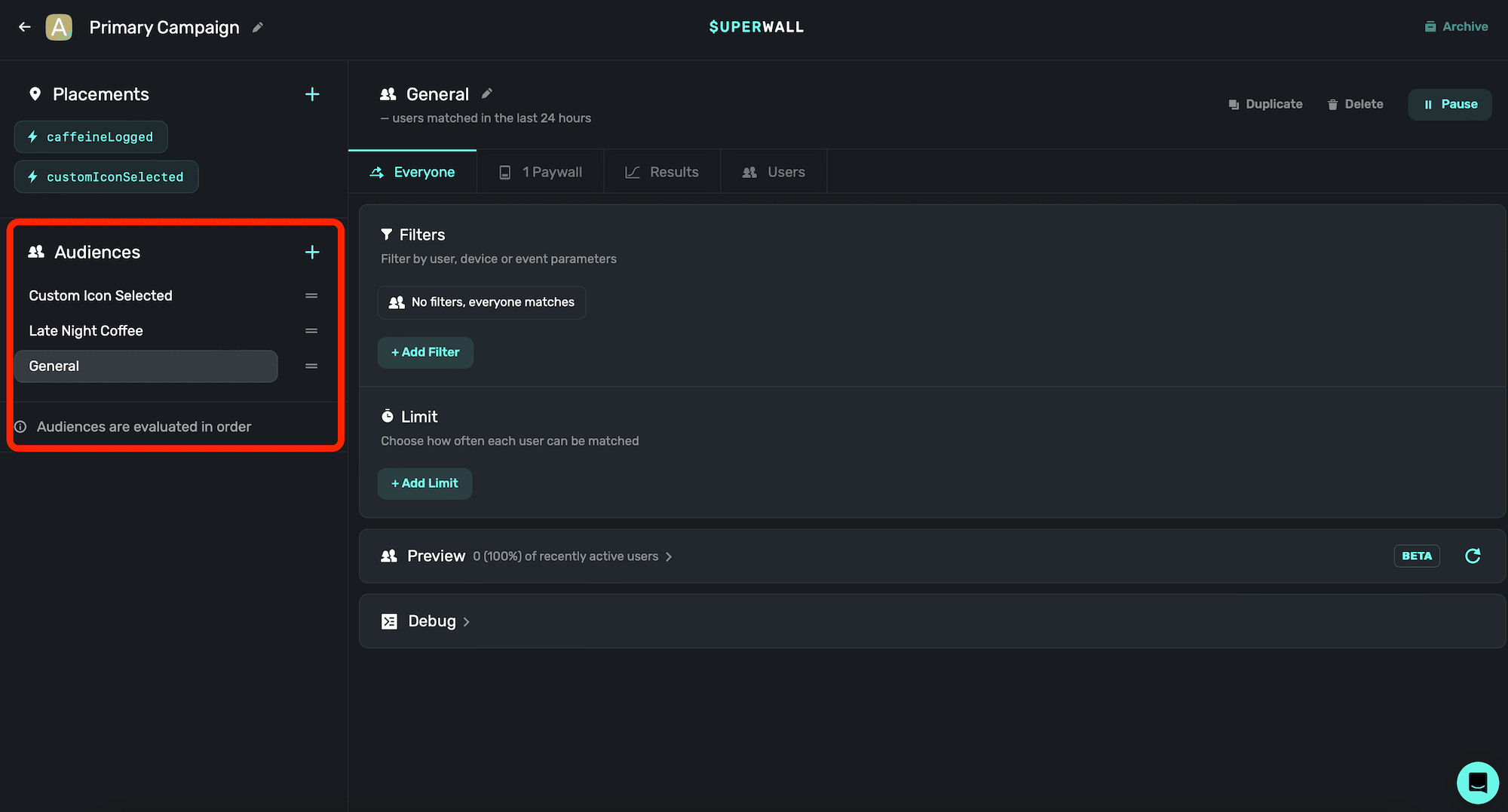Click the Add Filter button
Image resolution: width=1508 pixels, height=812 pixels.
tap(425, 352)
